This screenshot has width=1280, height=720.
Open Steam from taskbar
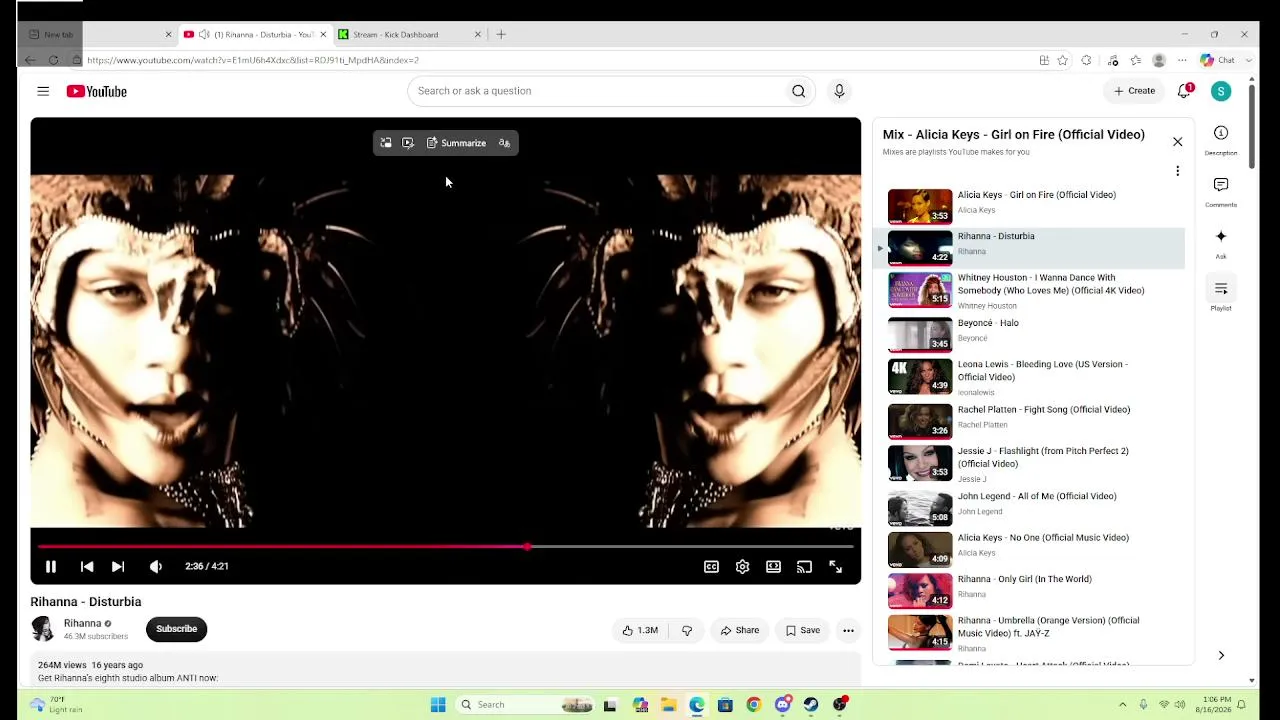[x=811, y=705]
